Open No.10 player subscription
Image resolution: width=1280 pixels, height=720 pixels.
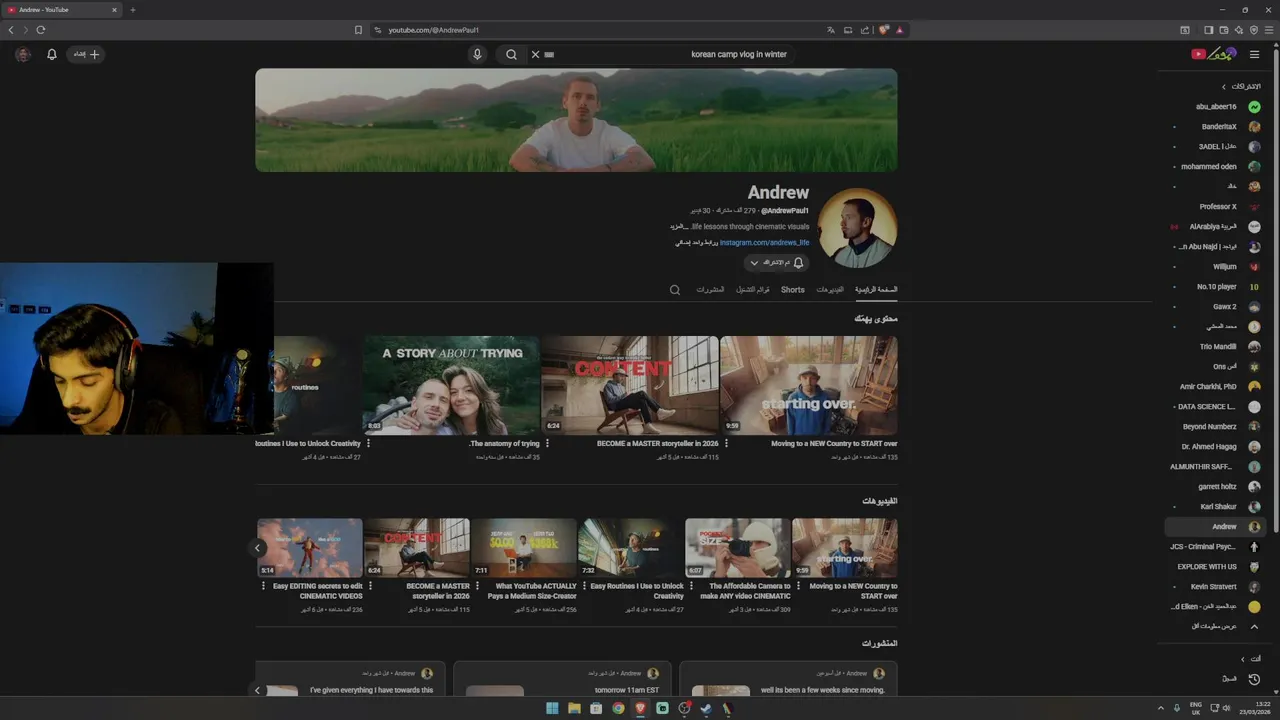tap(1218, 287)
